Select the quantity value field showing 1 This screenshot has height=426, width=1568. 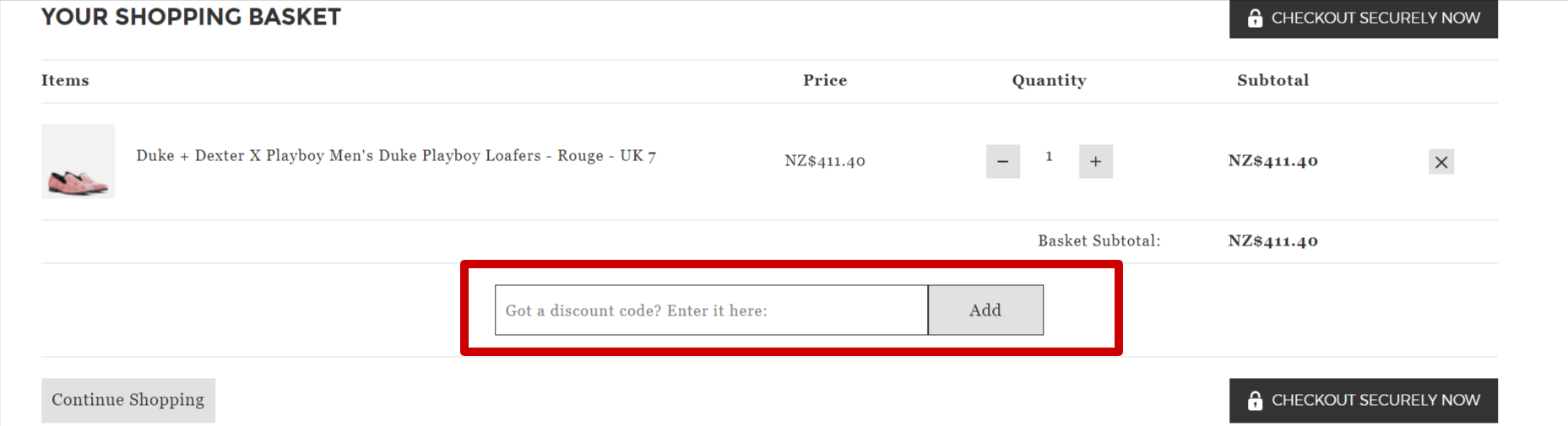1049,157
